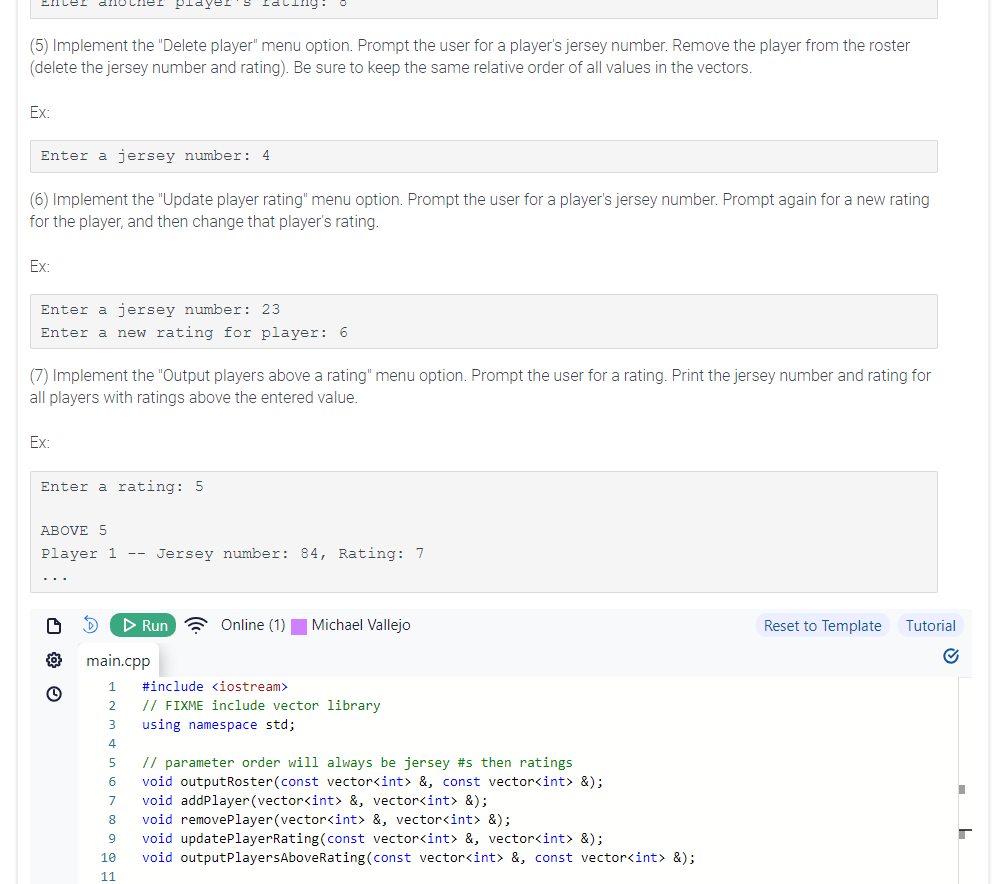Select the main.cpp tab
The image size is (995, 884).
pyautogui.click(x=118, y=660)
